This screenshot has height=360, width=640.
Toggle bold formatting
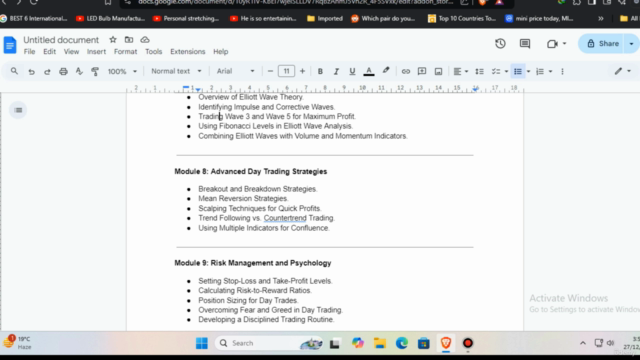click(x=320, y=71)
